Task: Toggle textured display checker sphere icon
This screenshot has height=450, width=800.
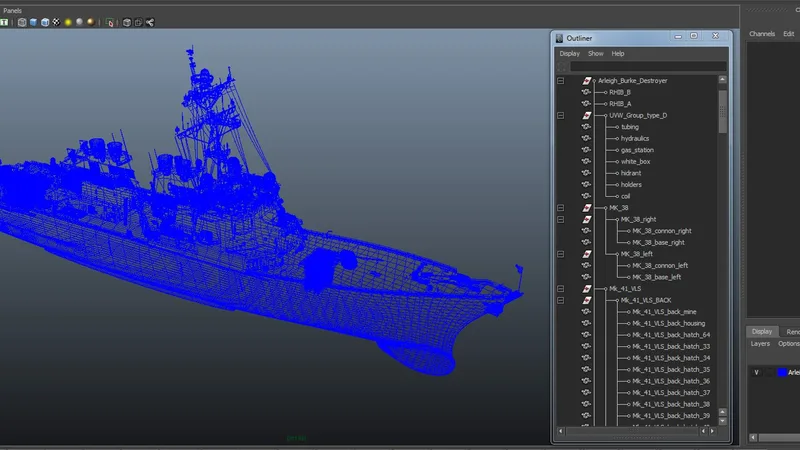Action: [x=56, y=22]
